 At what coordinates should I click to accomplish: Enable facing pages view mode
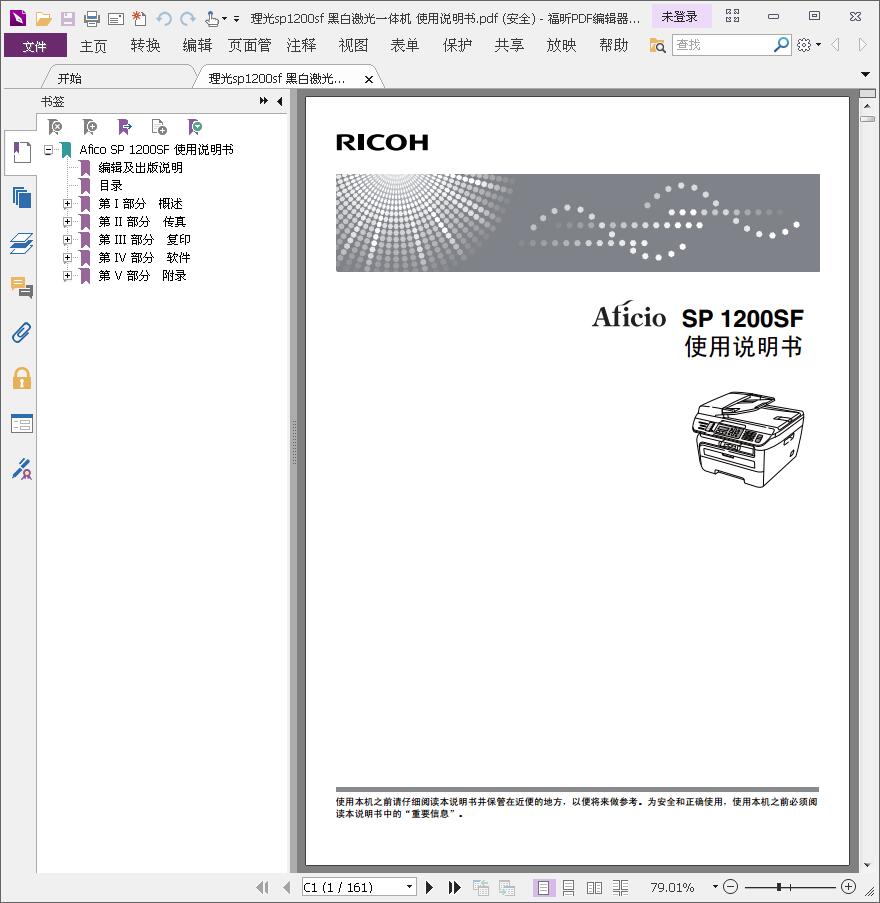pos(594,887)
